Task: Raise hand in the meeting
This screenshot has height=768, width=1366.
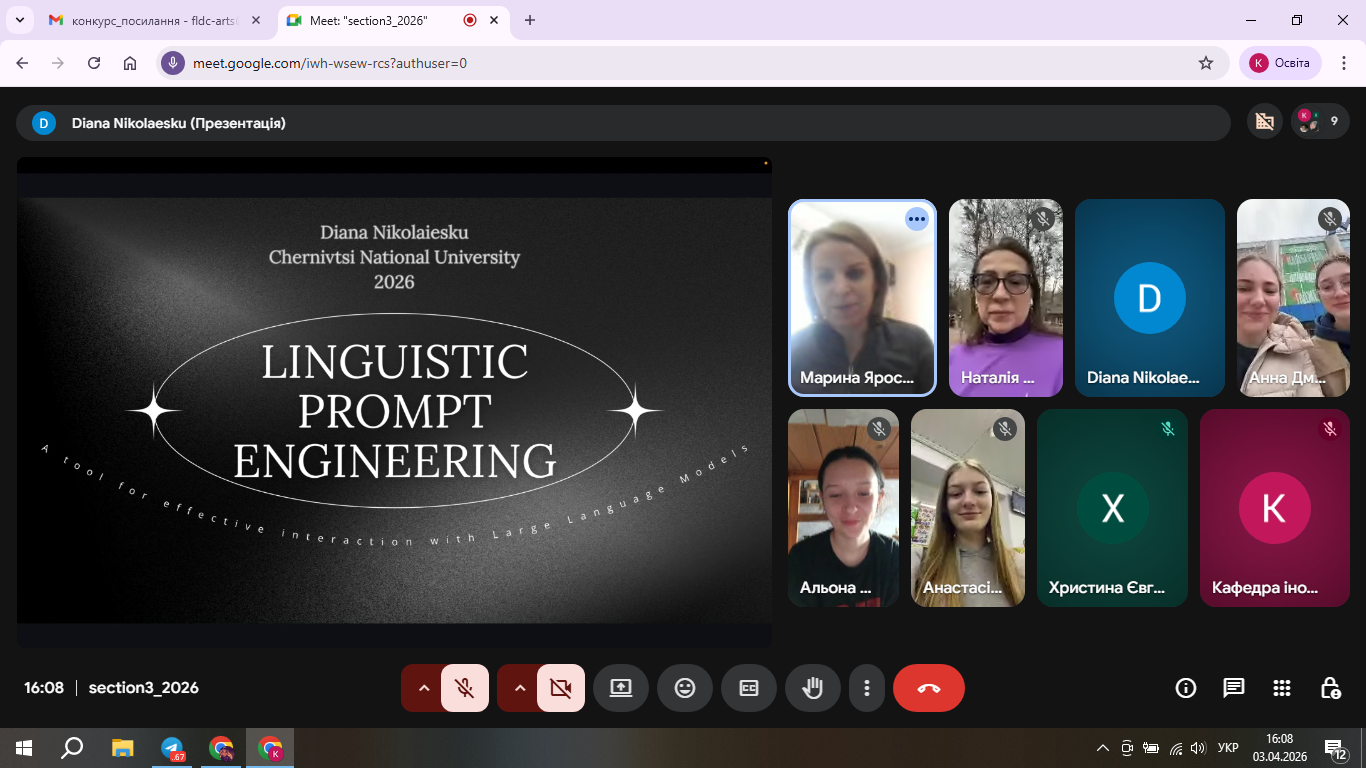Action: [813, 688]
